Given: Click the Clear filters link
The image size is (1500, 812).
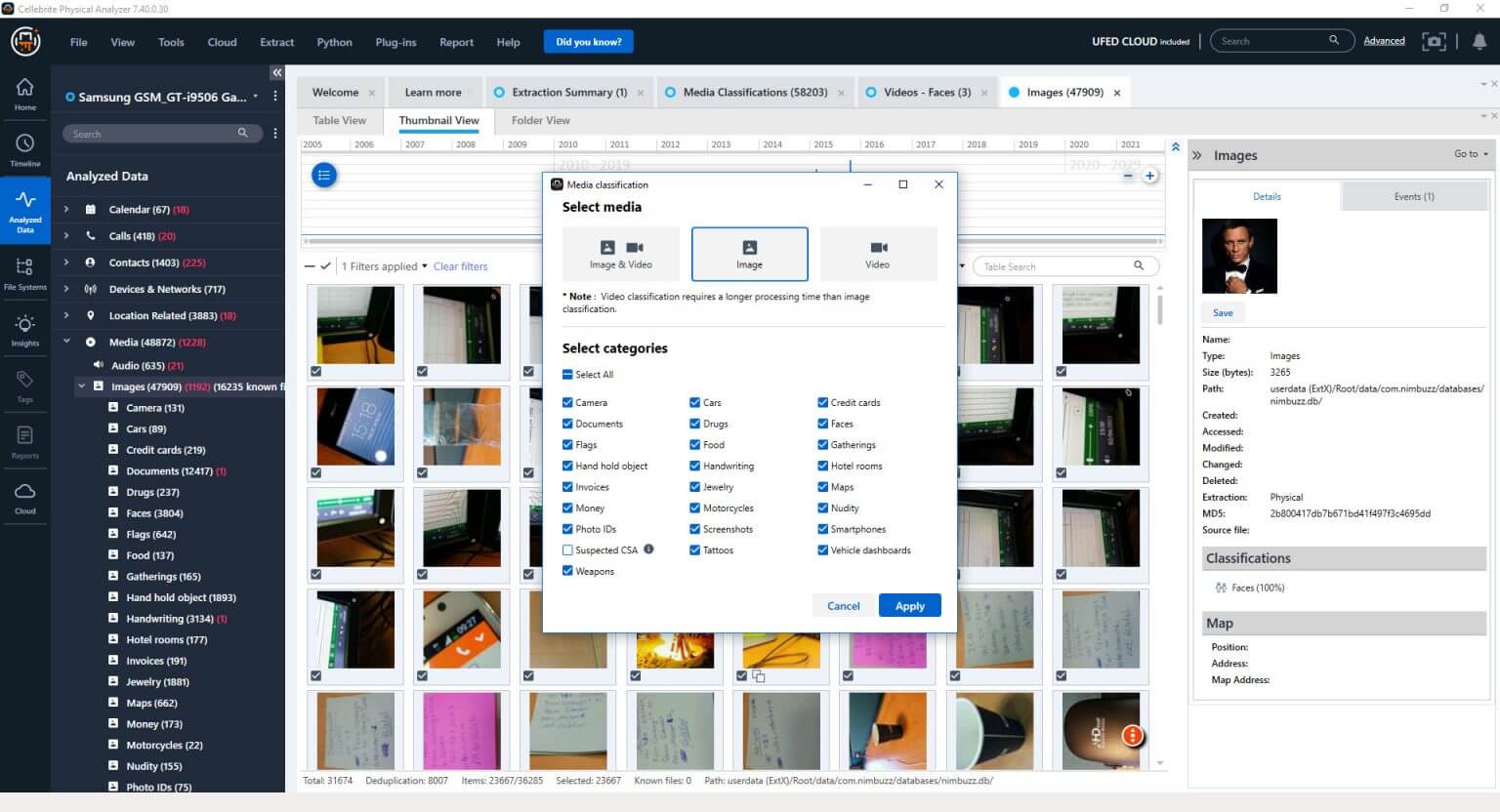Looking at the screenshot, I should click(x=460, y=266).
